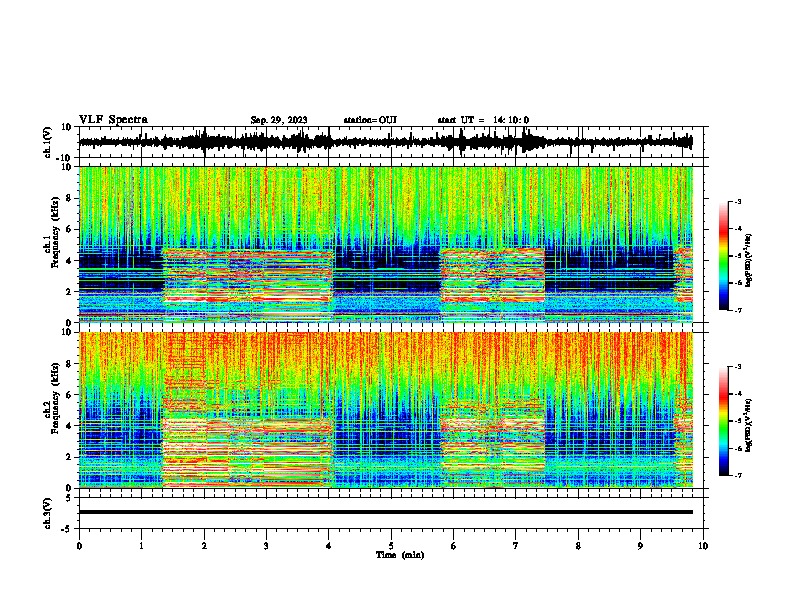Click time axis tick label "10"
Image resolution: width=792 pixels, height=612 pixels.
coord(703,546)
